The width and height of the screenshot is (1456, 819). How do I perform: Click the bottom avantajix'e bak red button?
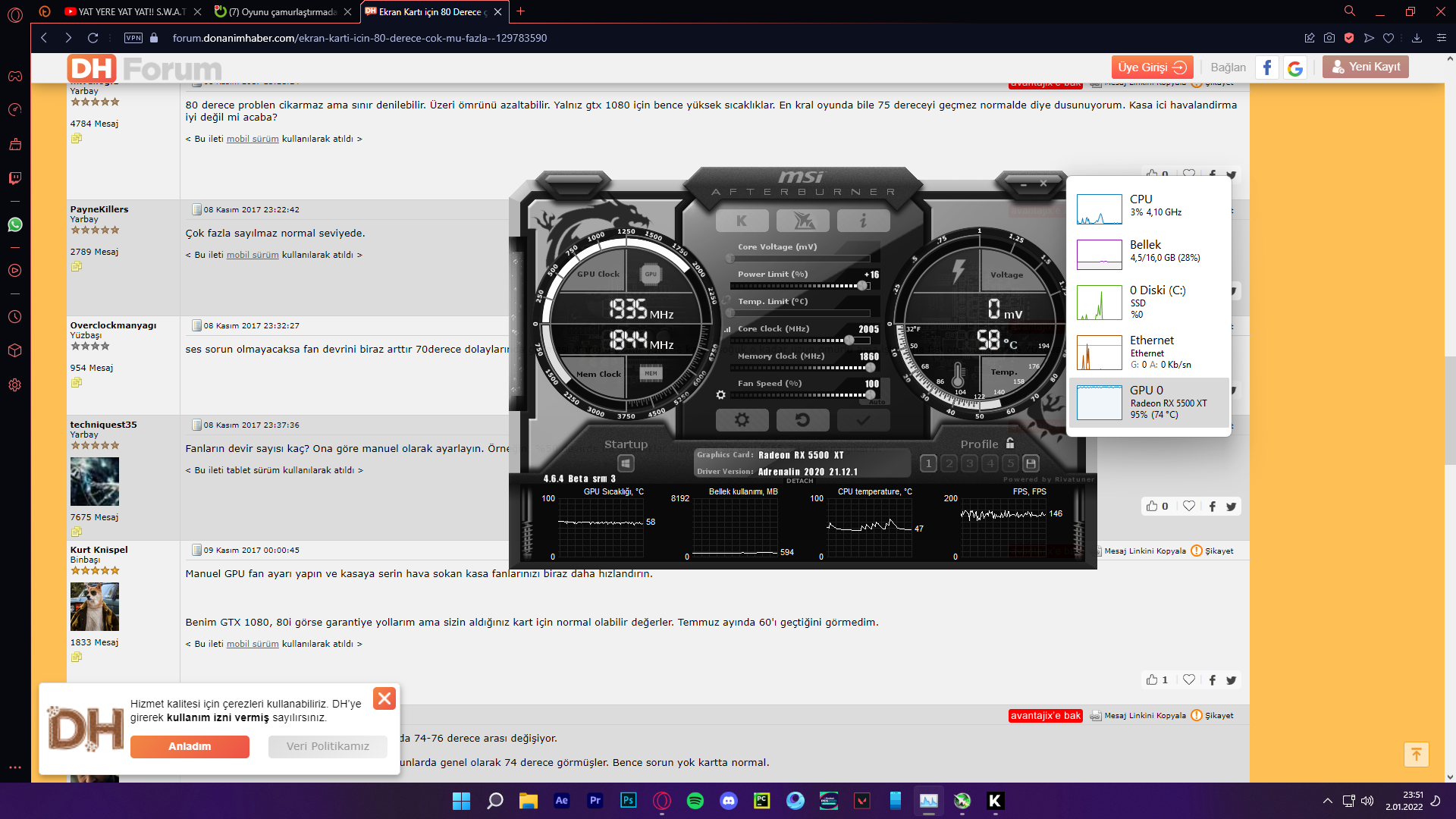coord(1045,715)
